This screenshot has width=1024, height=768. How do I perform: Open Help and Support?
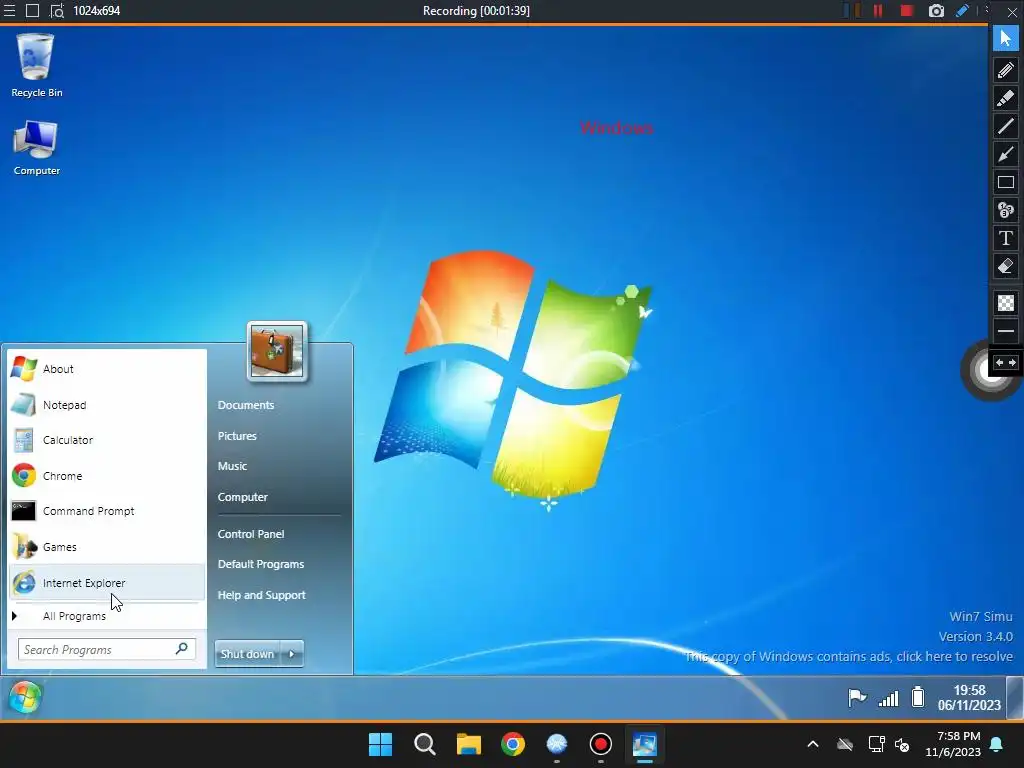click(261, 595)
